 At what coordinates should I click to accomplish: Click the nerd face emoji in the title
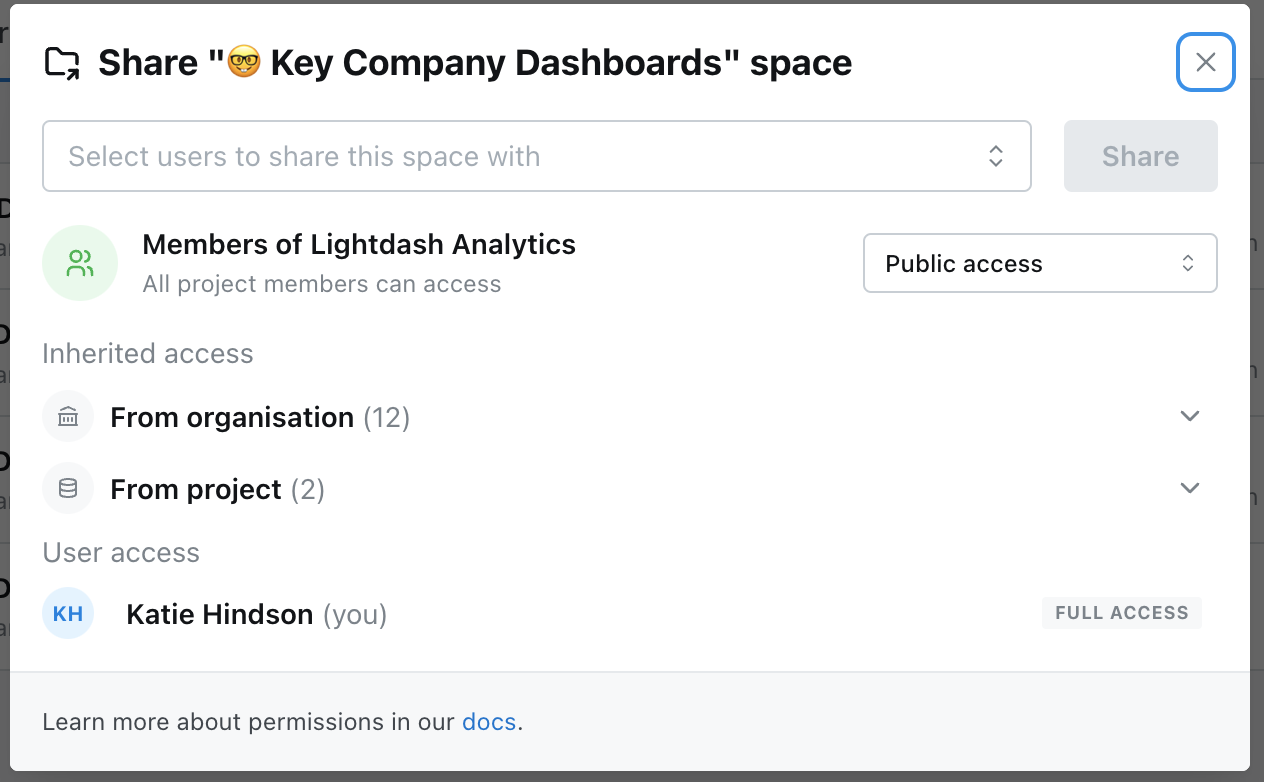coord(244,64)
